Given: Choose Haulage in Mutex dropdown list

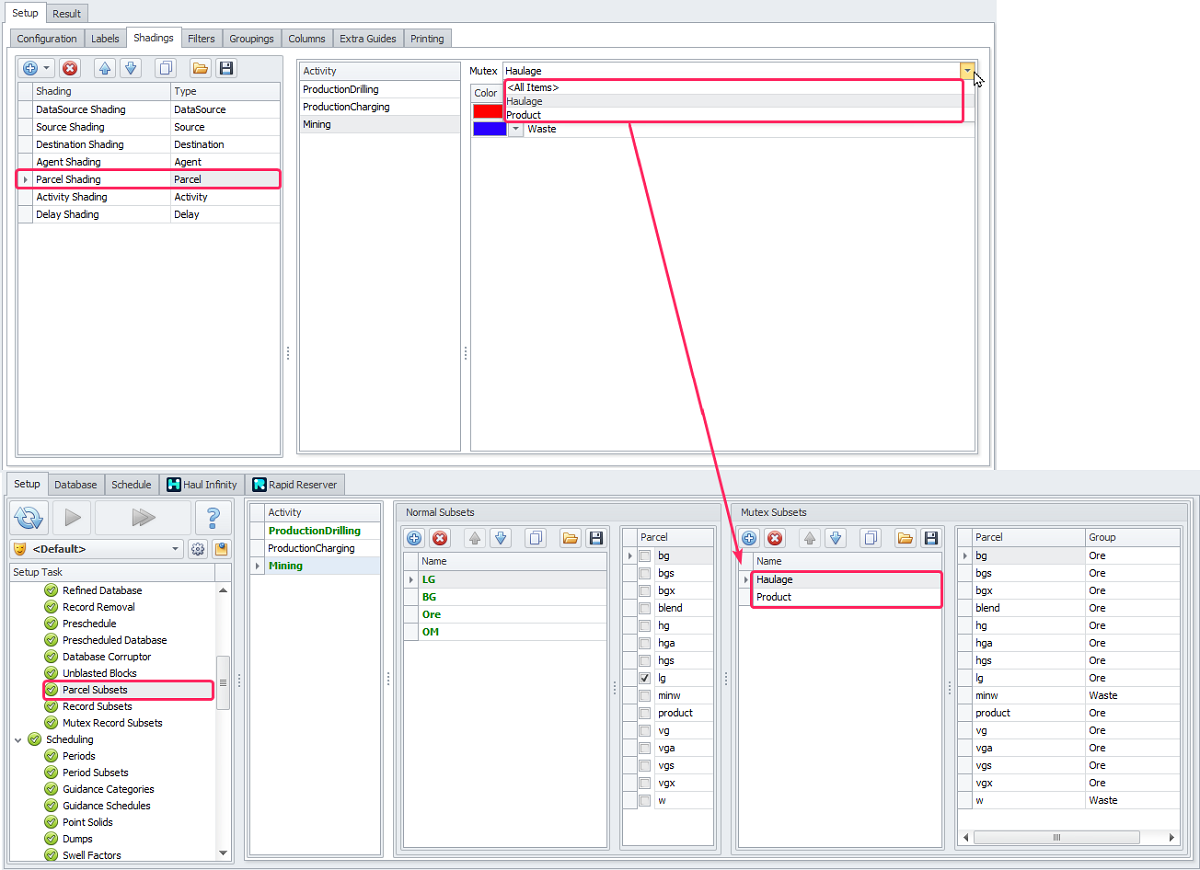Looking at the screenshot, I should (733, 102).
